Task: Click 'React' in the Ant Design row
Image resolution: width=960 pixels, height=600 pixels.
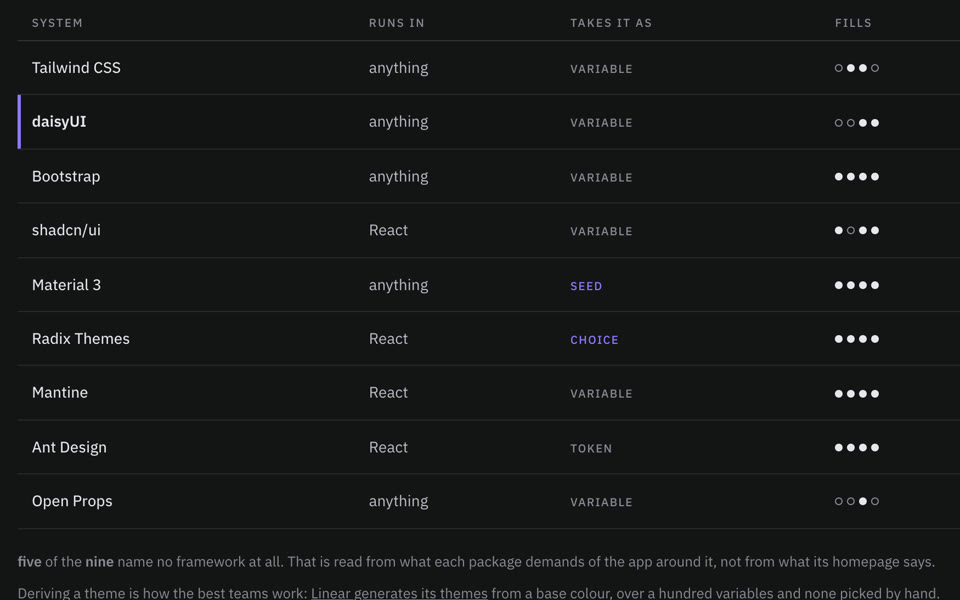Action: (x=388, y=447)
